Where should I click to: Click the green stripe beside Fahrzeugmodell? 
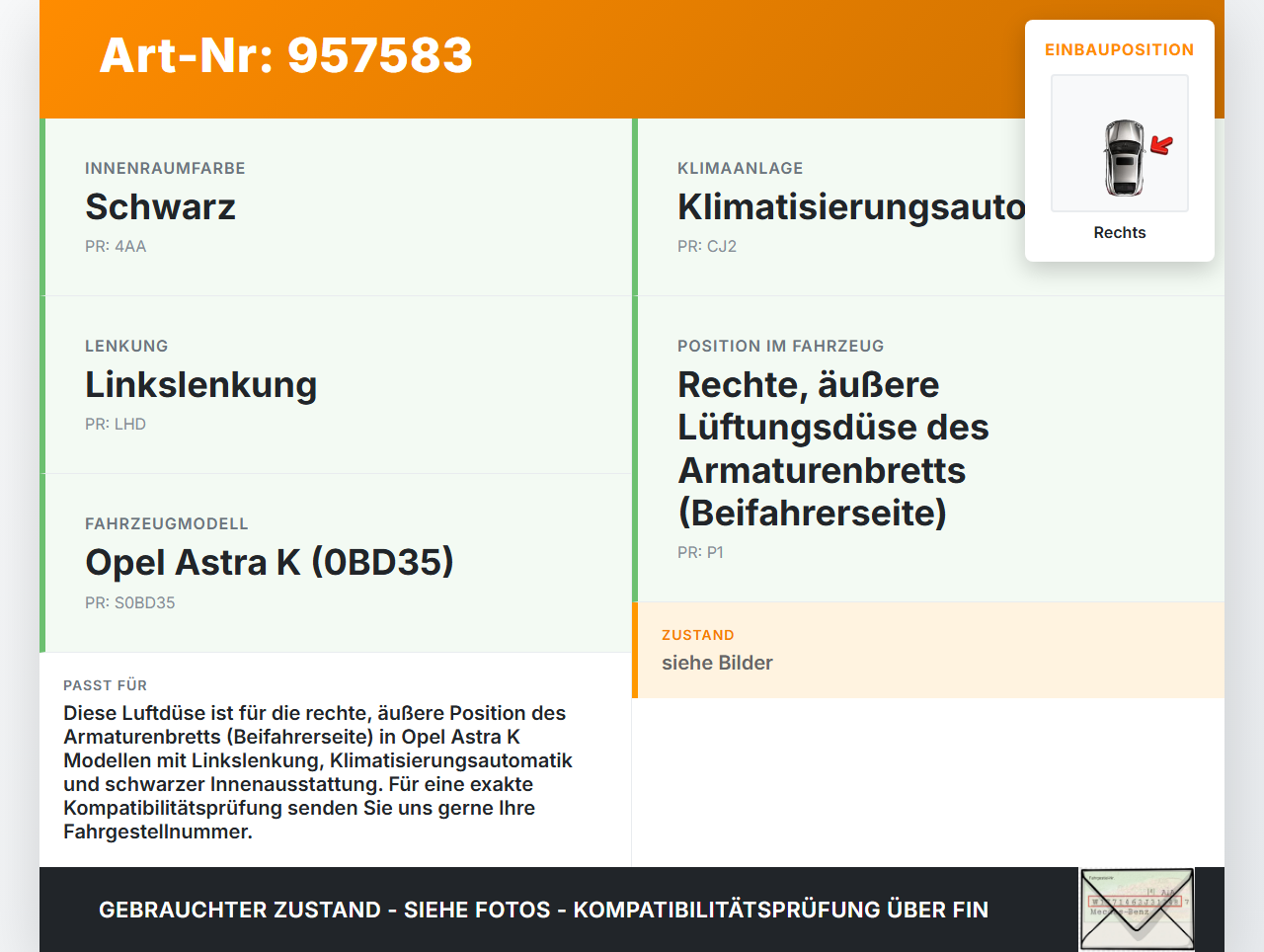pyautogui.click(x=41, y=562)
